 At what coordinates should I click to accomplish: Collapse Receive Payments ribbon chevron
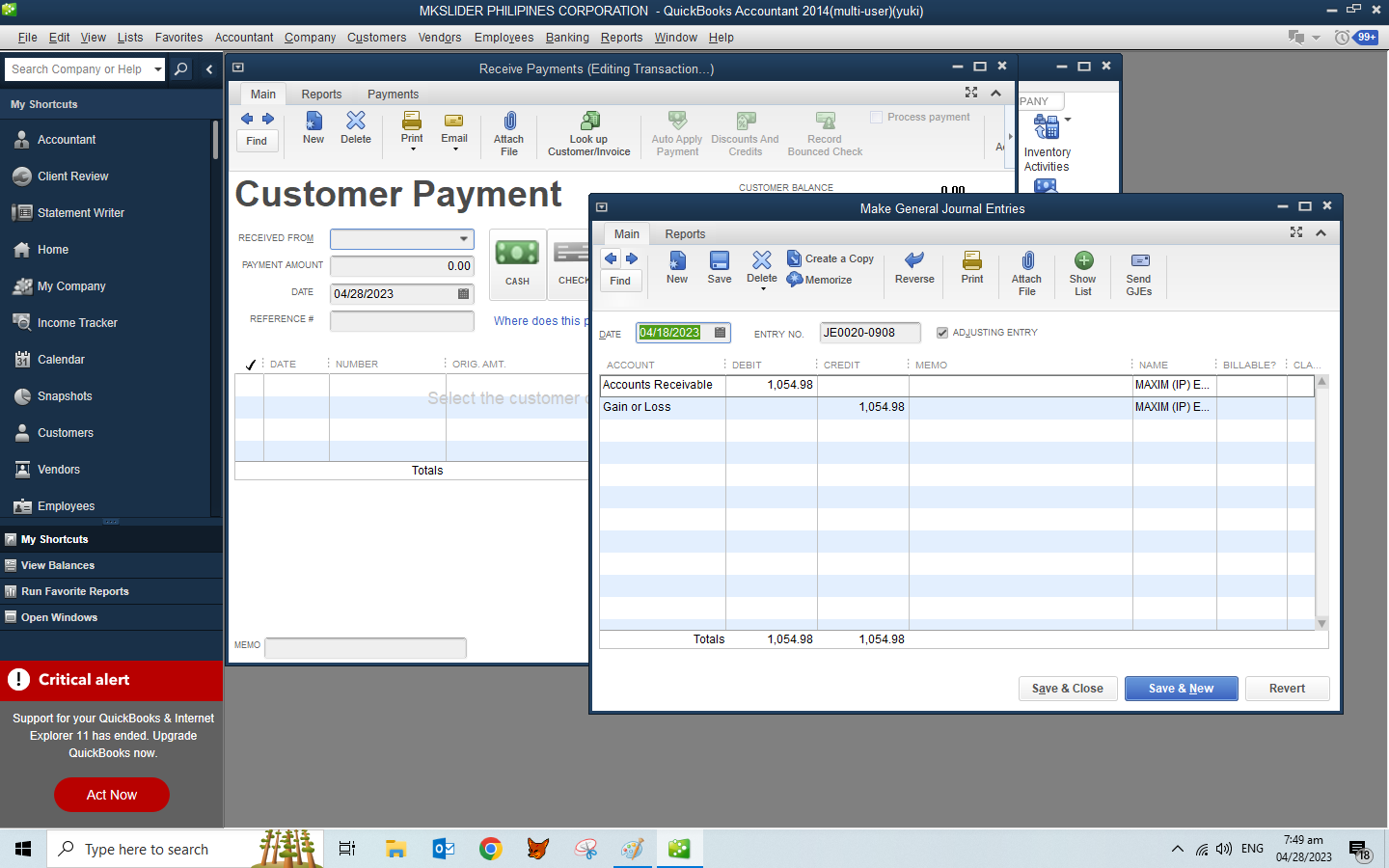tap(996, 93)
